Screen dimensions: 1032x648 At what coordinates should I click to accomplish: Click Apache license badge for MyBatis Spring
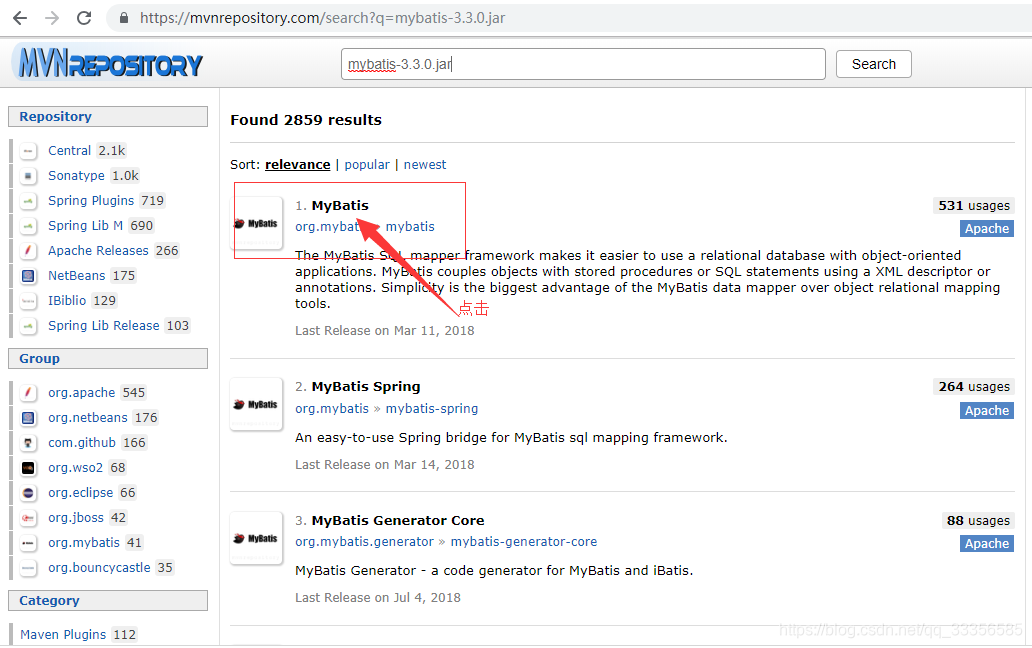pos(987,411)
